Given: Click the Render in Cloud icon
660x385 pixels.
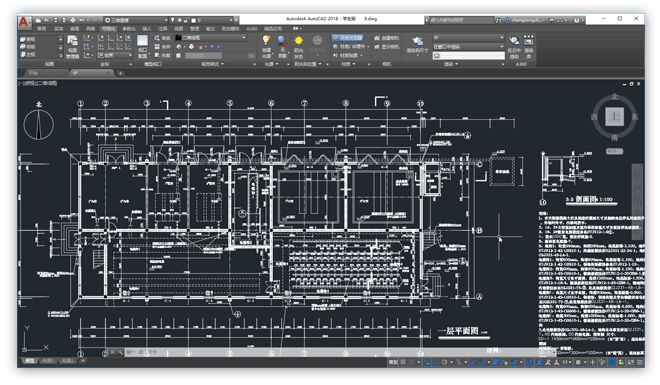Looking at the screenshot, I should (x=514, y=47).
